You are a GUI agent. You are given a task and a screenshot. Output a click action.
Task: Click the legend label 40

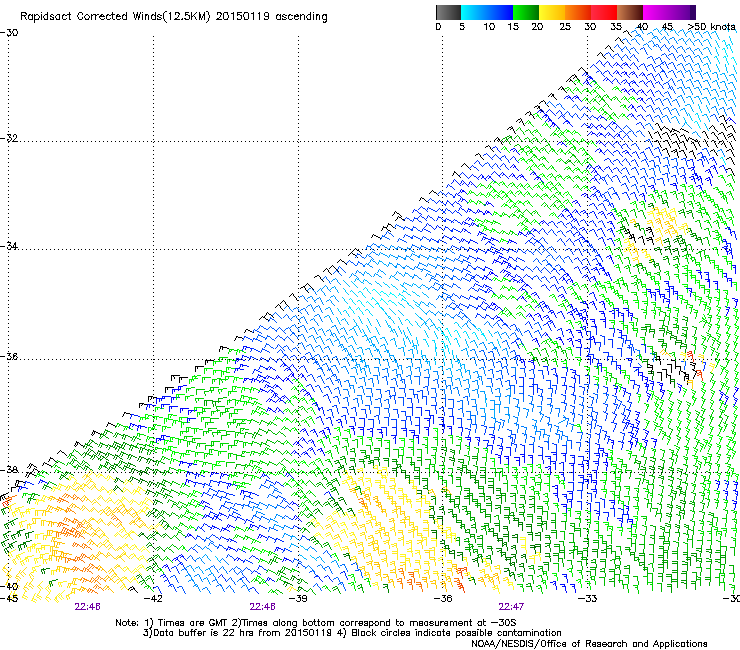pos(642,27)
